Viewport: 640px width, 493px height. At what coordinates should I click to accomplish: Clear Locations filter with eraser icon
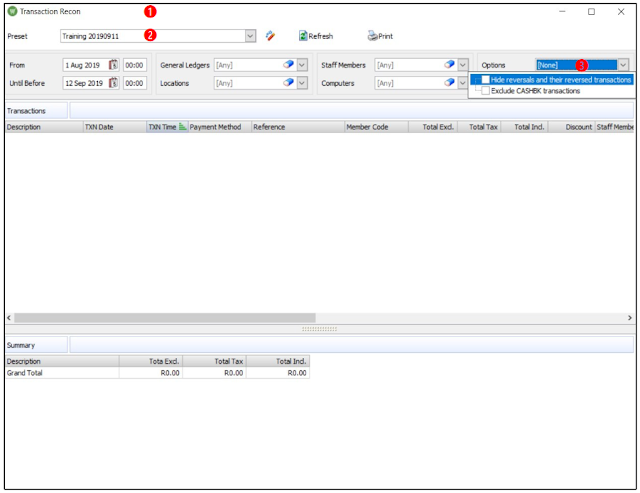click(x=289, y=82)
